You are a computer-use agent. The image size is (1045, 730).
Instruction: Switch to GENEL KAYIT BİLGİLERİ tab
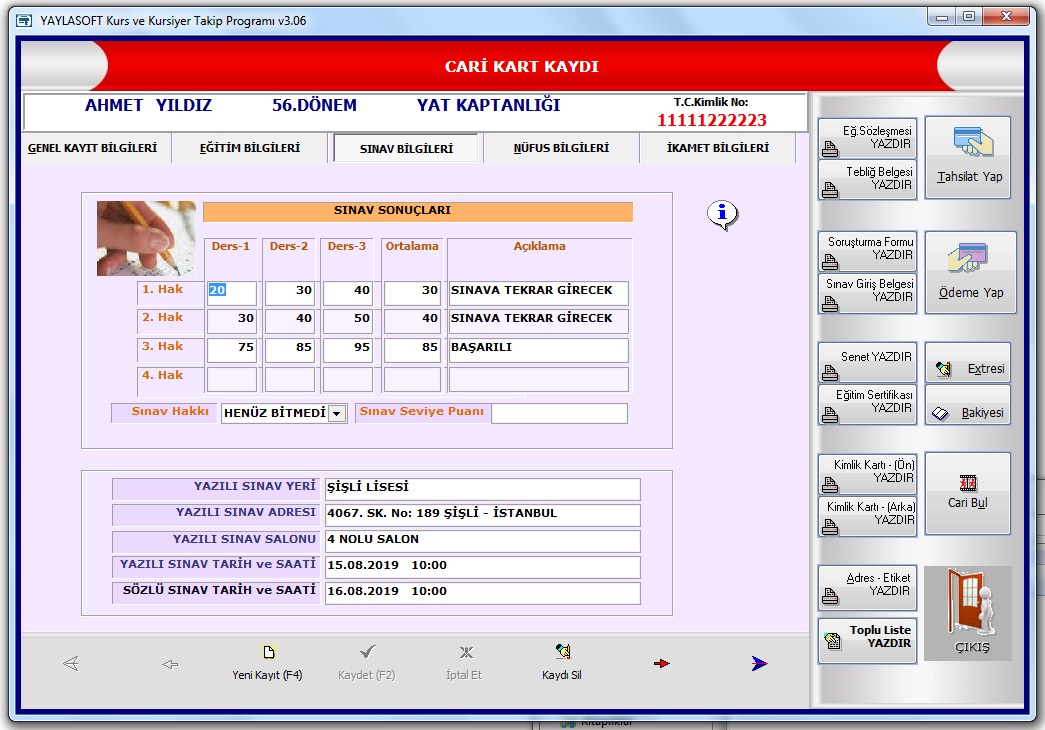tap(93, 148)
